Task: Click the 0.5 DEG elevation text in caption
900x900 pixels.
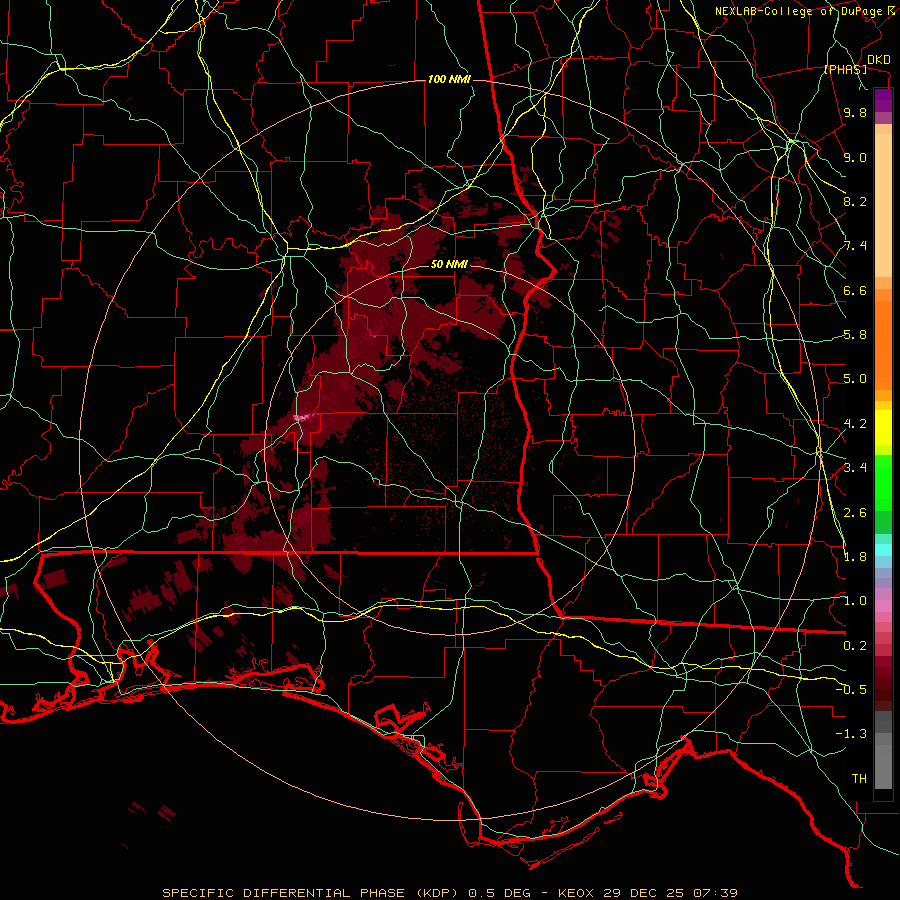Action: coord(499,893)
